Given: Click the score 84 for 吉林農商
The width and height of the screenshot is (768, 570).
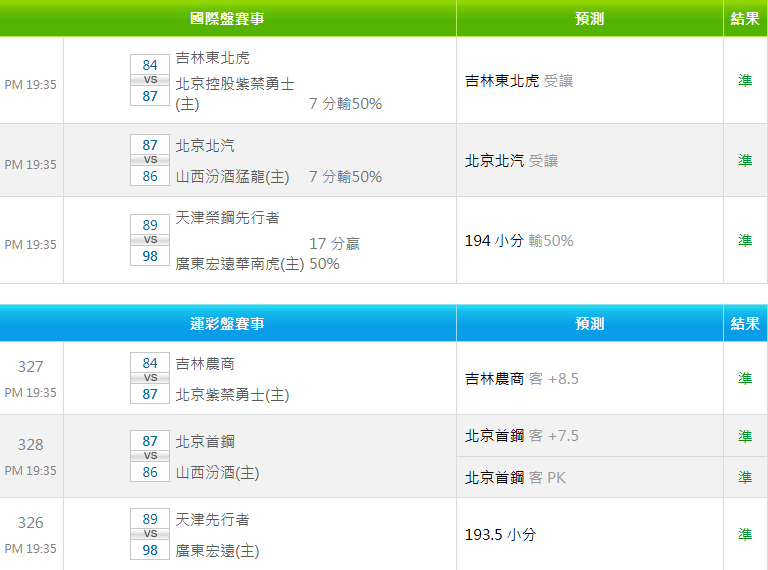Looking at the screenshot, I should point(150,363).
